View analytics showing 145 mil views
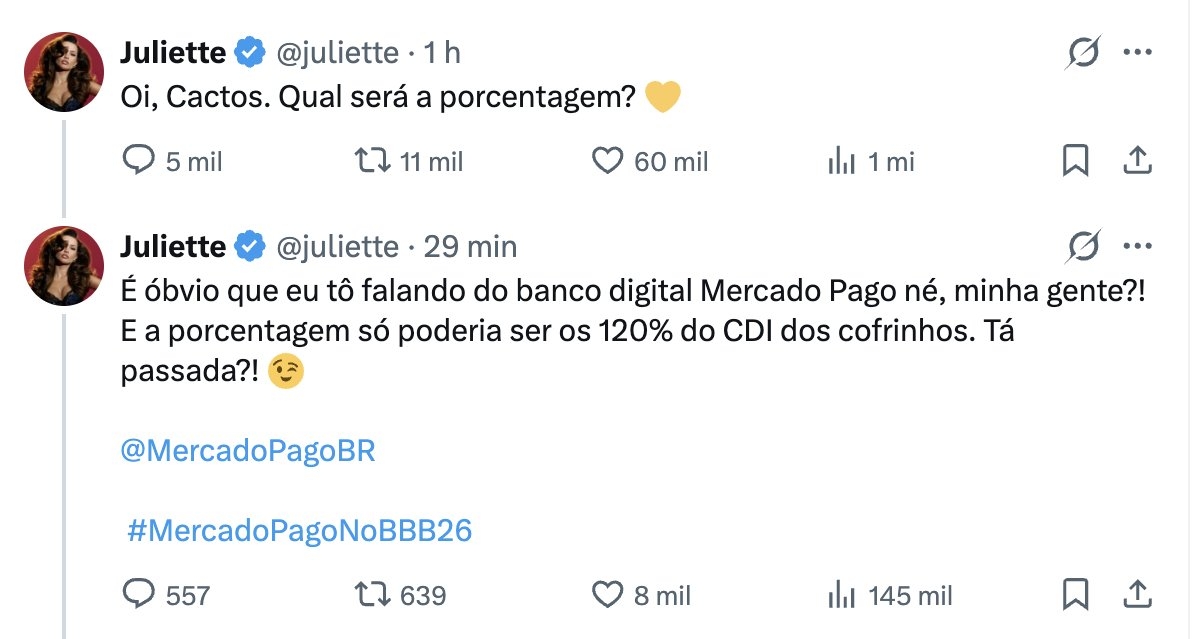 coord(842,595)
